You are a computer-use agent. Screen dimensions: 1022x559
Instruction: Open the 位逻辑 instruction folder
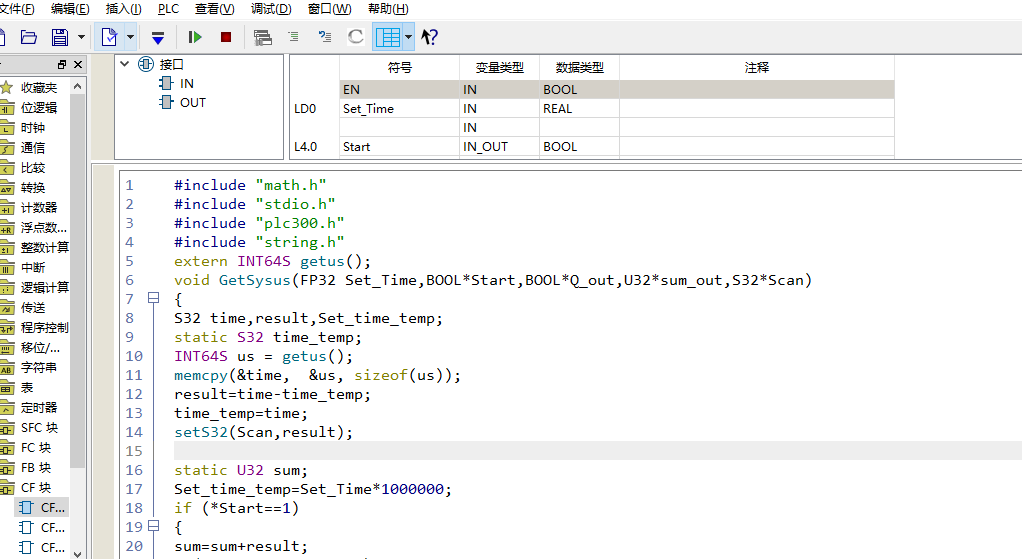pos(38,108)
